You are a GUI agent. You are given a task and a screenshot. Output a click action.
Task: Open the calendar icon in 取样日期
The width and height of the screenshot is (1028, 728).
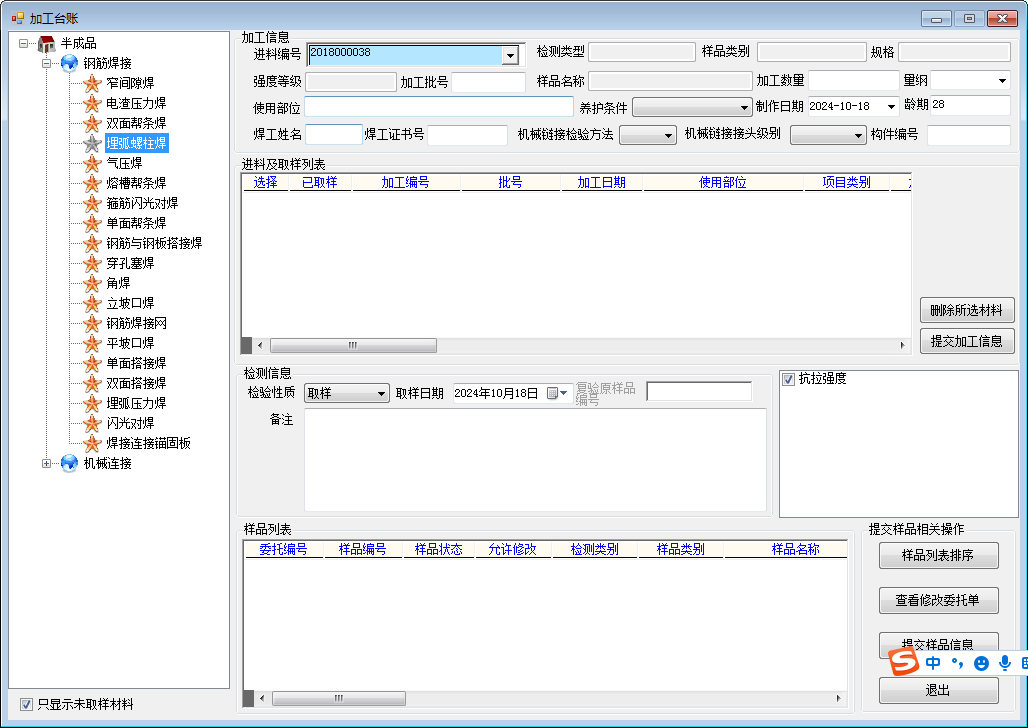(x=557, y=393)
